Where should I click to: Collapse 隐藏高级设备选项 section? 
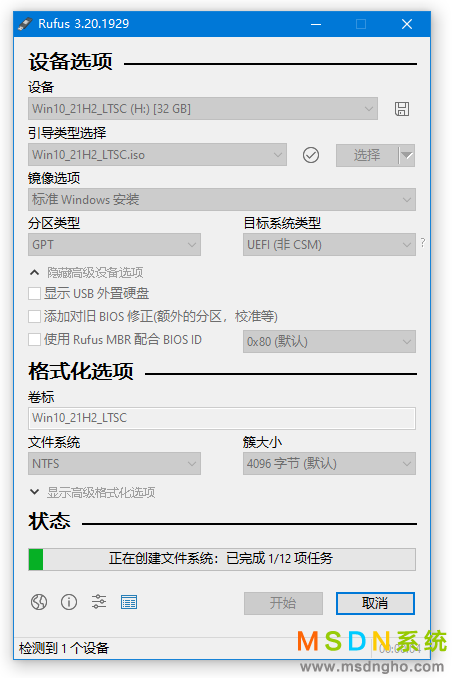tap(86, 272)
